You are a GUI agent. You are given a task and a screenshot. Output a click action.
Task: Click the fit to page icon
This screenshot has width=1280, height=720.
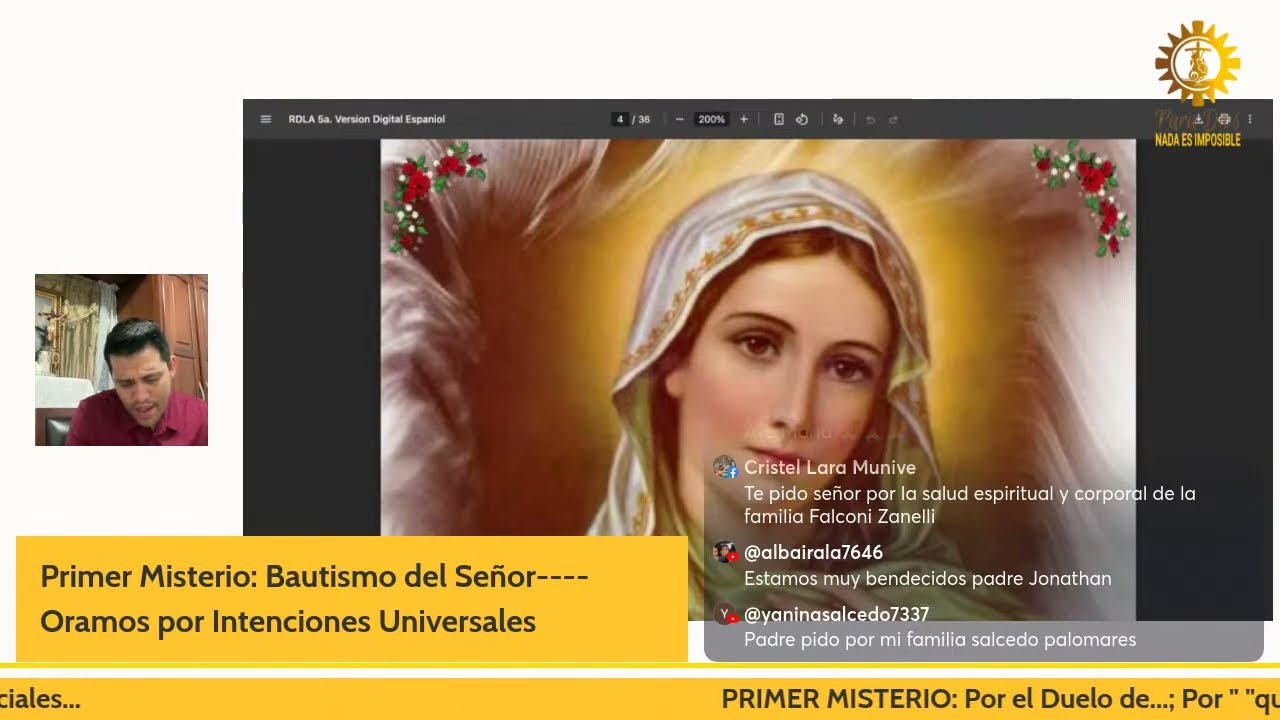pos(779,119)
